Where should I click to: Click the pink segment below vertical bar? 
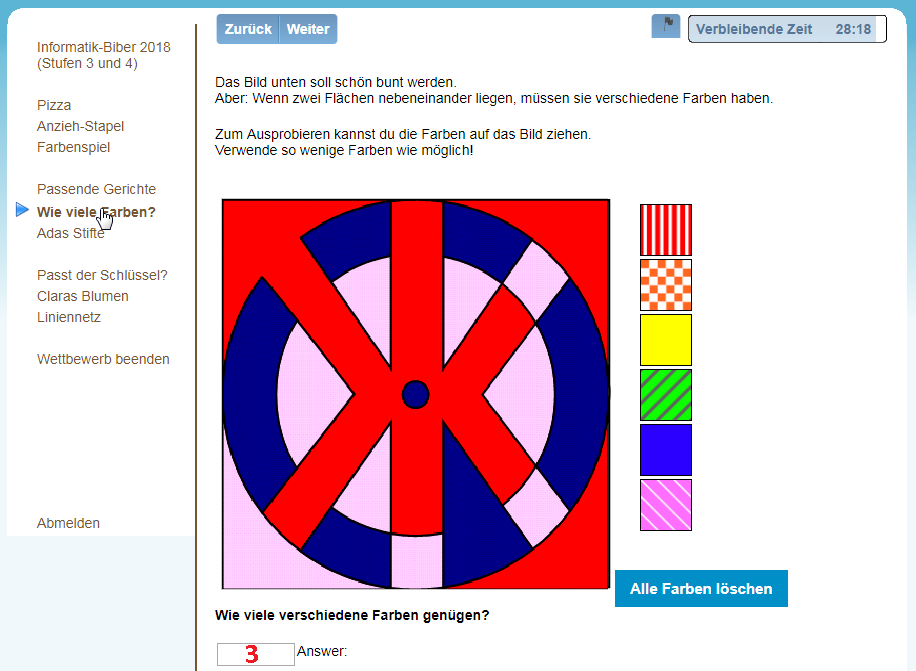(x=417, y=561)
